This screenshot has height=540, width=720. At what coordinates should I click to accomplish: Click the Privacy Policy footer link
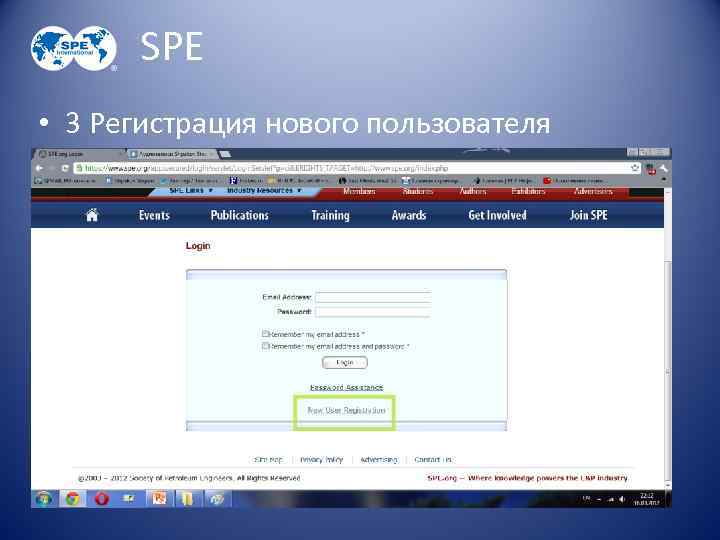pos(321,459)
